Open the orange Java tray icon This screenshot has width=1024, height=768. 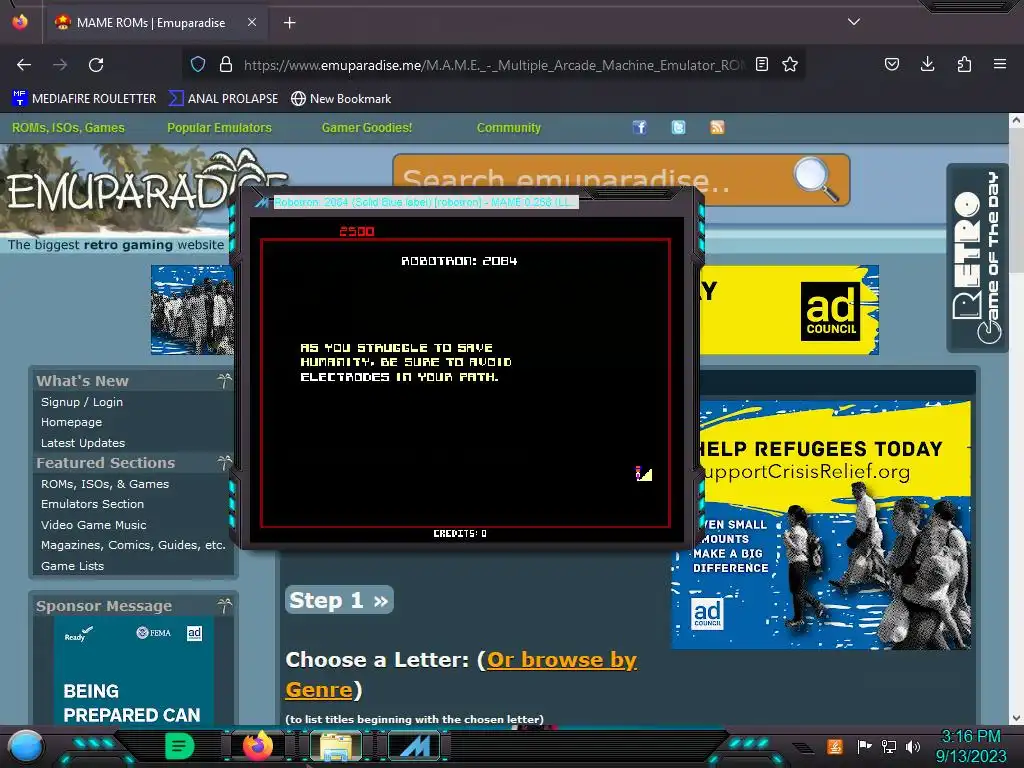coord(835,746)
